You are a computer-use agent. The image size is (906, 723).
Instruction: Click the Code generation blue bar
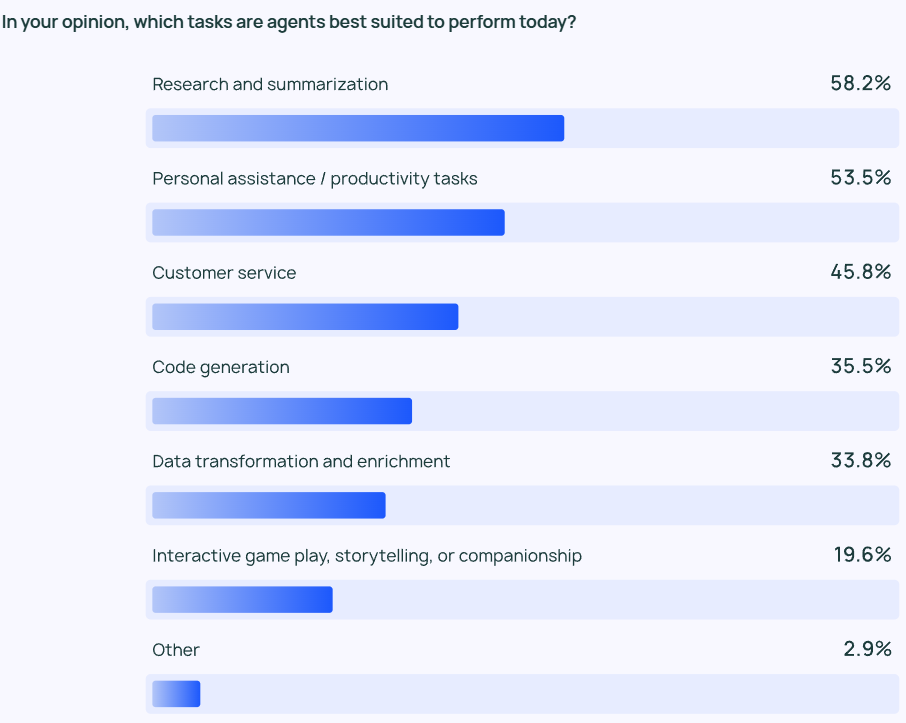[282, 411]
